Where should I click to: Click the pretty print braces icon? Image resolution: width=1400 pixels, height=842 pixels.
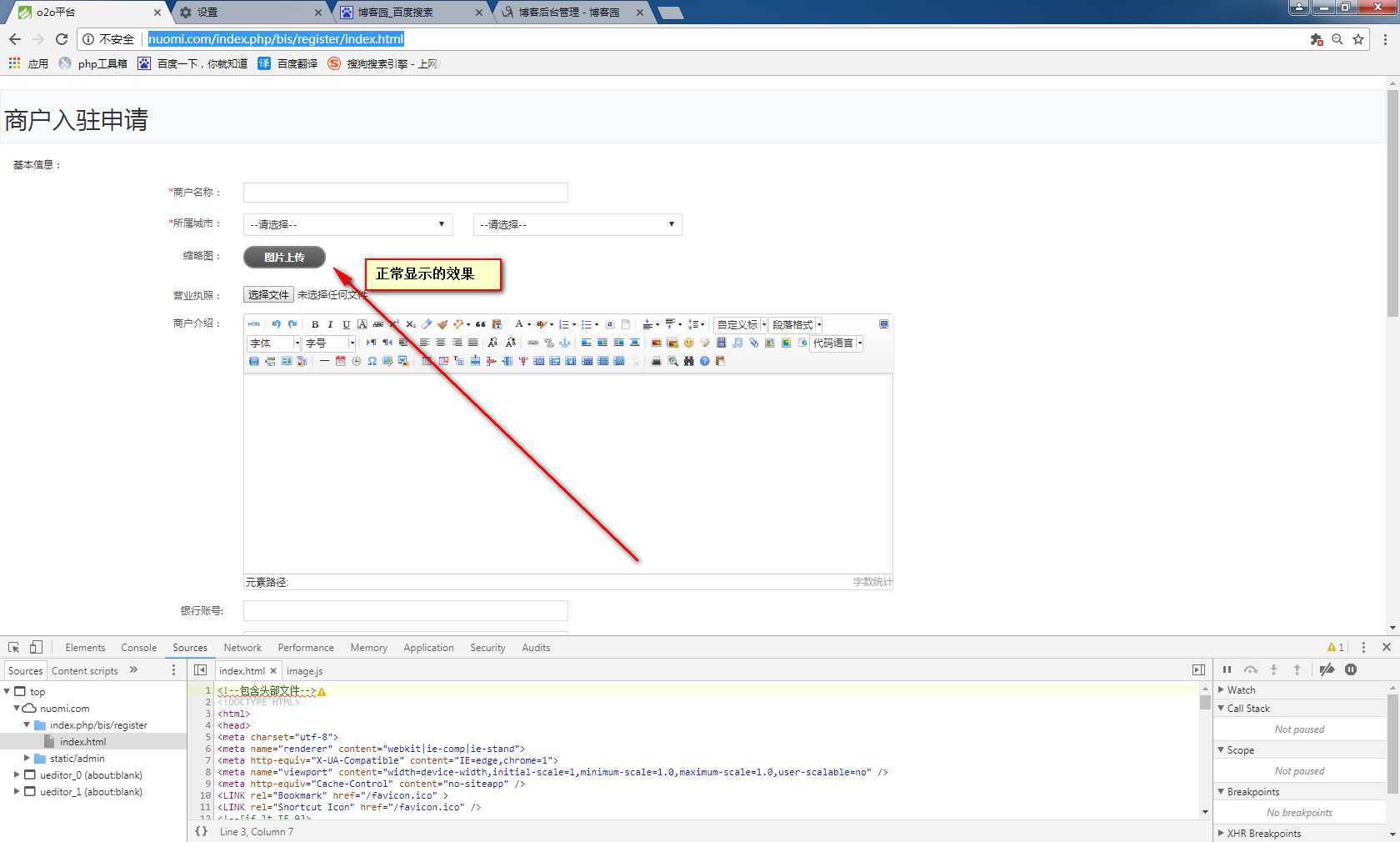pos(201,832)
